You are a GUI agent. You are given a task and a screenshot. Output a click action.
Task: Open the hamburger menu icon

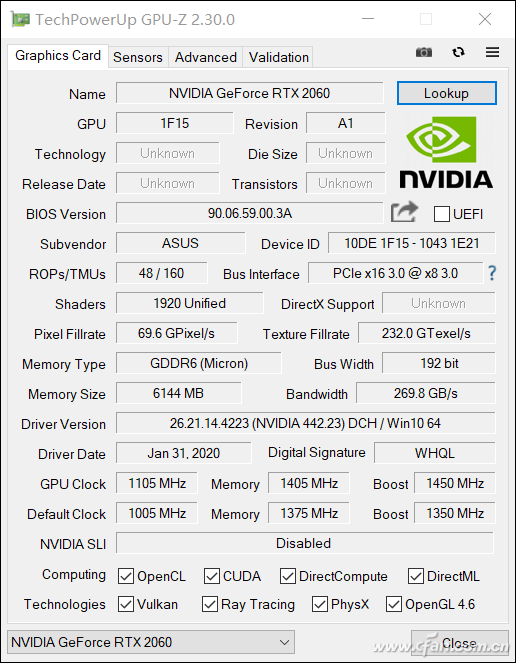coord(492,52)
